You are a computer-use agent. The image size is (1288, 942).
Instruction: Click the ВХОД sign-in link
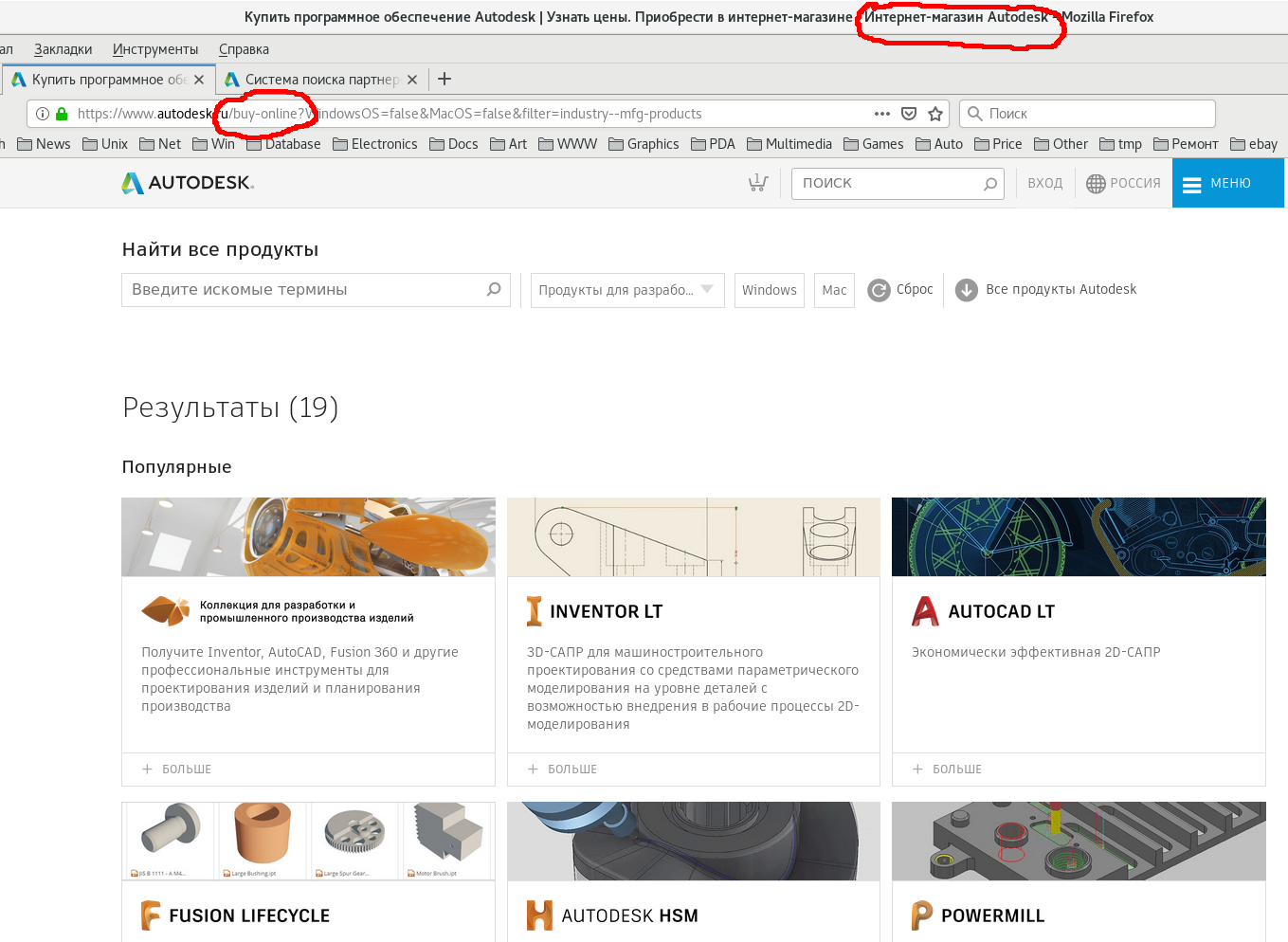tap(1045, 184)
